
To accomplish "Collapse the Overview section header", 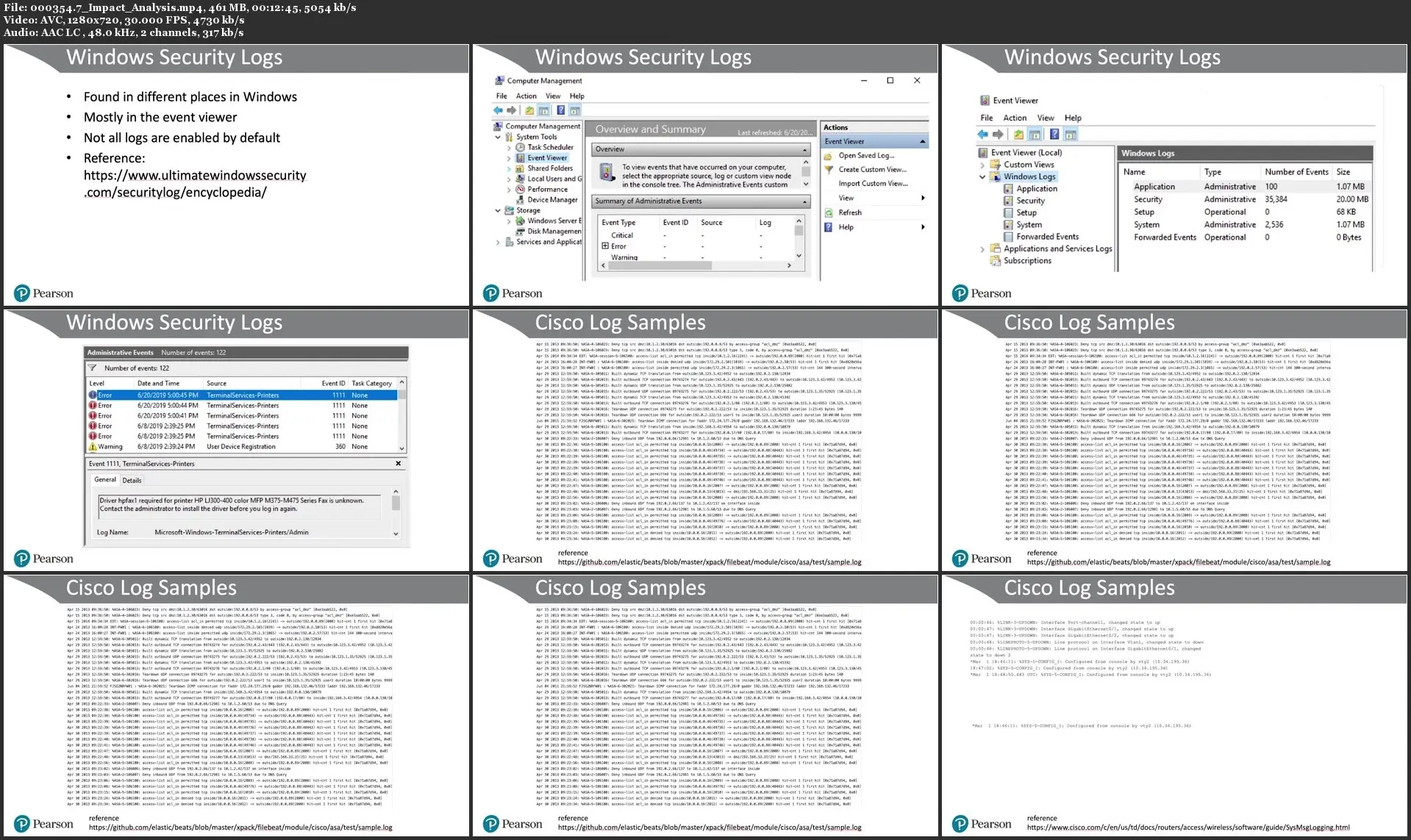I will (805, 149).
